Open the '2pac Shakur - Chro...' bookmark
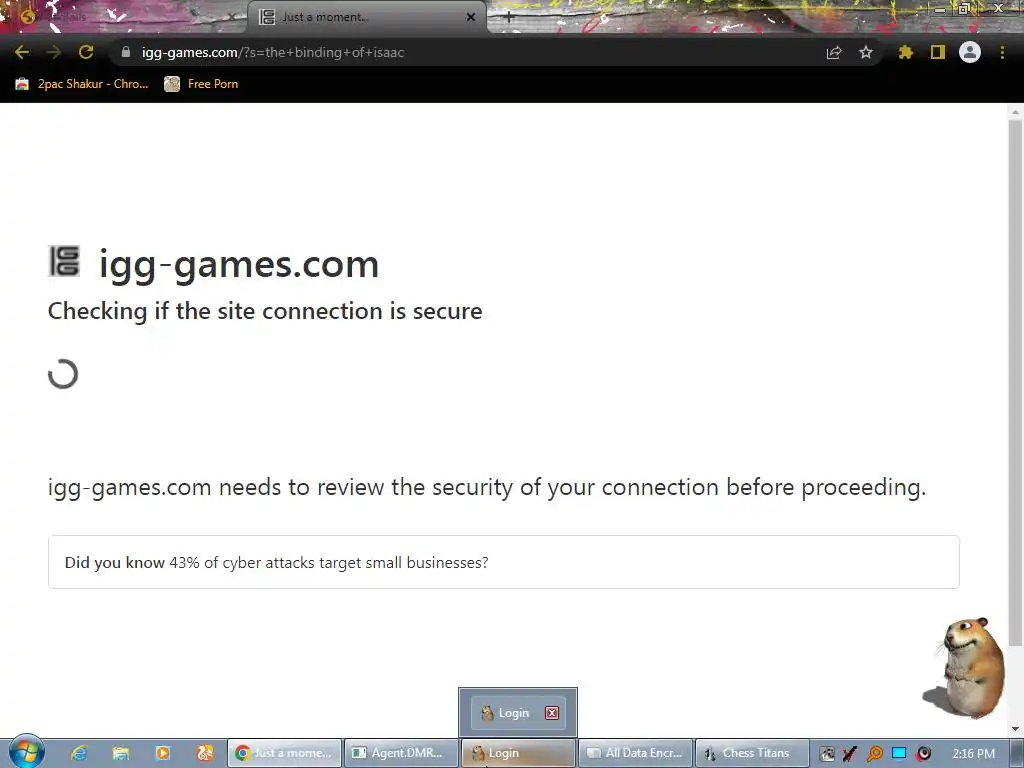Screen dimensions: 1024x768 [82, 84]
